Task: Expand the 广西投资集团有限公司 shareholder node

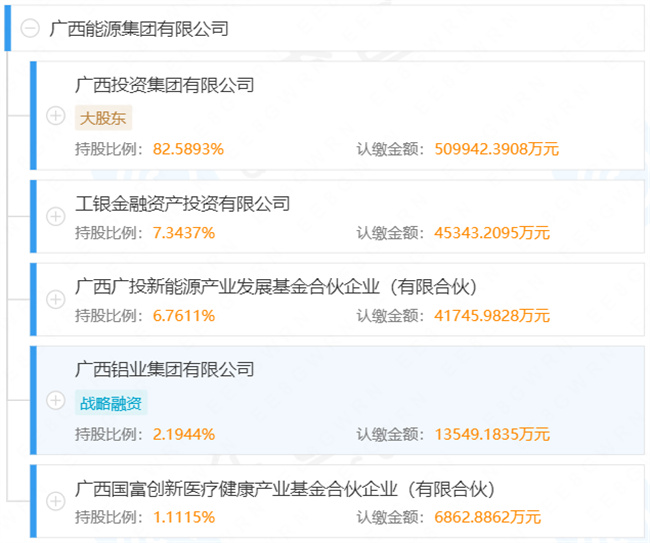Action: pos(56,115)
